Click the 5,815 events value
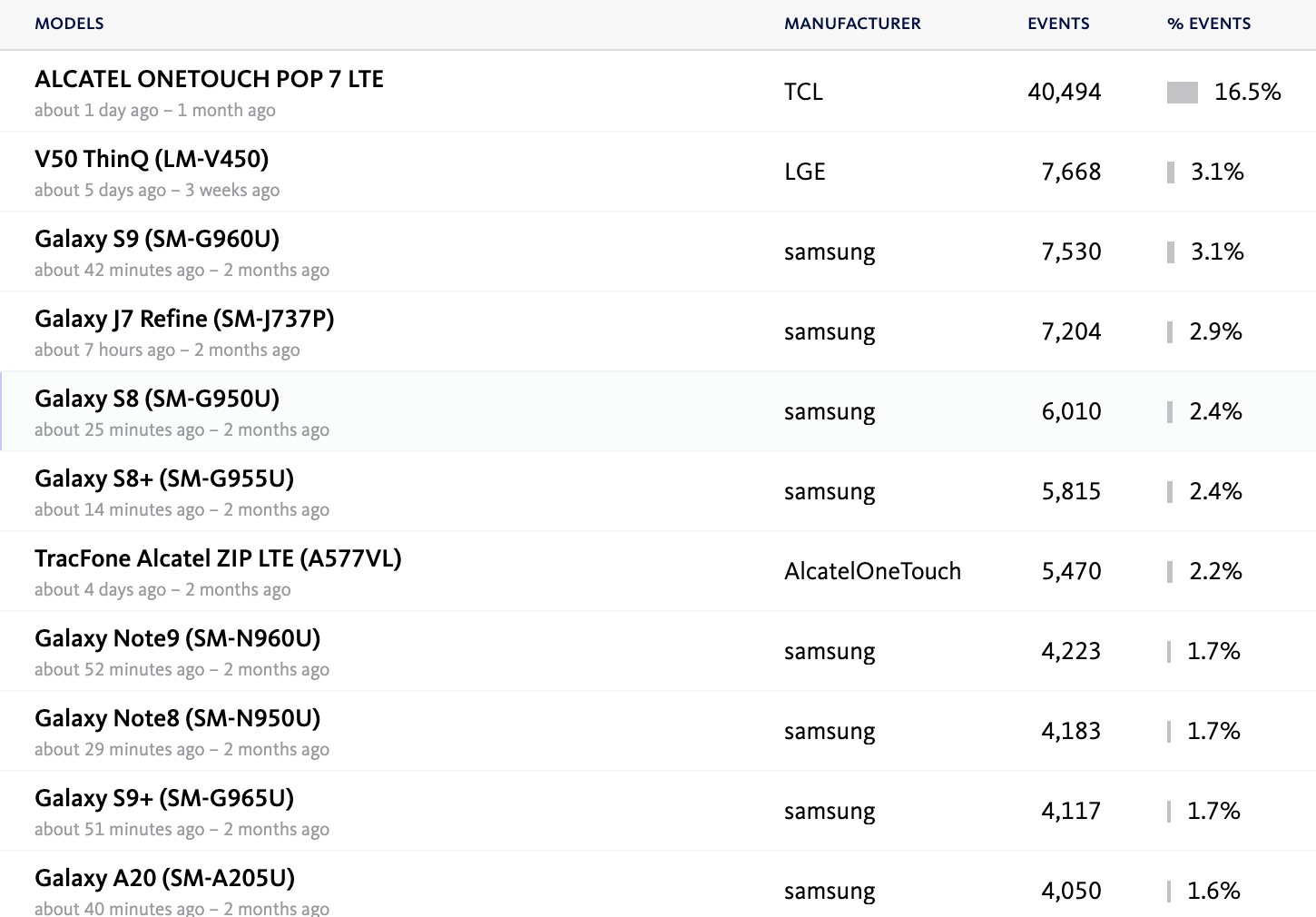 pyautogui.click(x=1071, y=491)
